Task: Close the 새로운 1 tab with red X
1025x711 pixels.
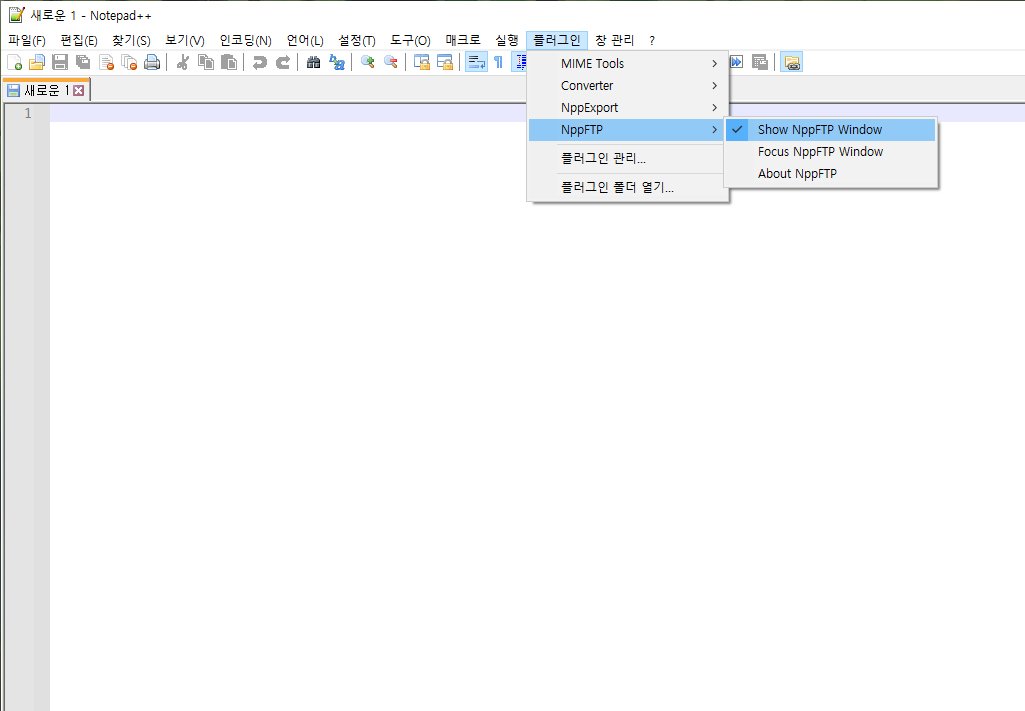Action: (78, 90)
